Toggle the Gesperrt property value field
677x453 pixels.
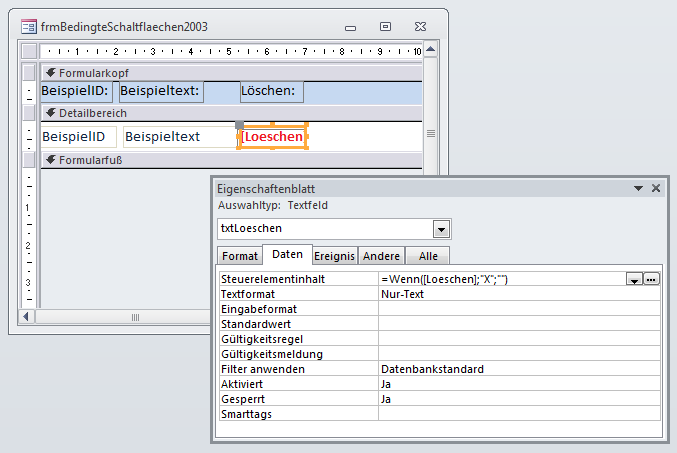(x=518, y=399)
